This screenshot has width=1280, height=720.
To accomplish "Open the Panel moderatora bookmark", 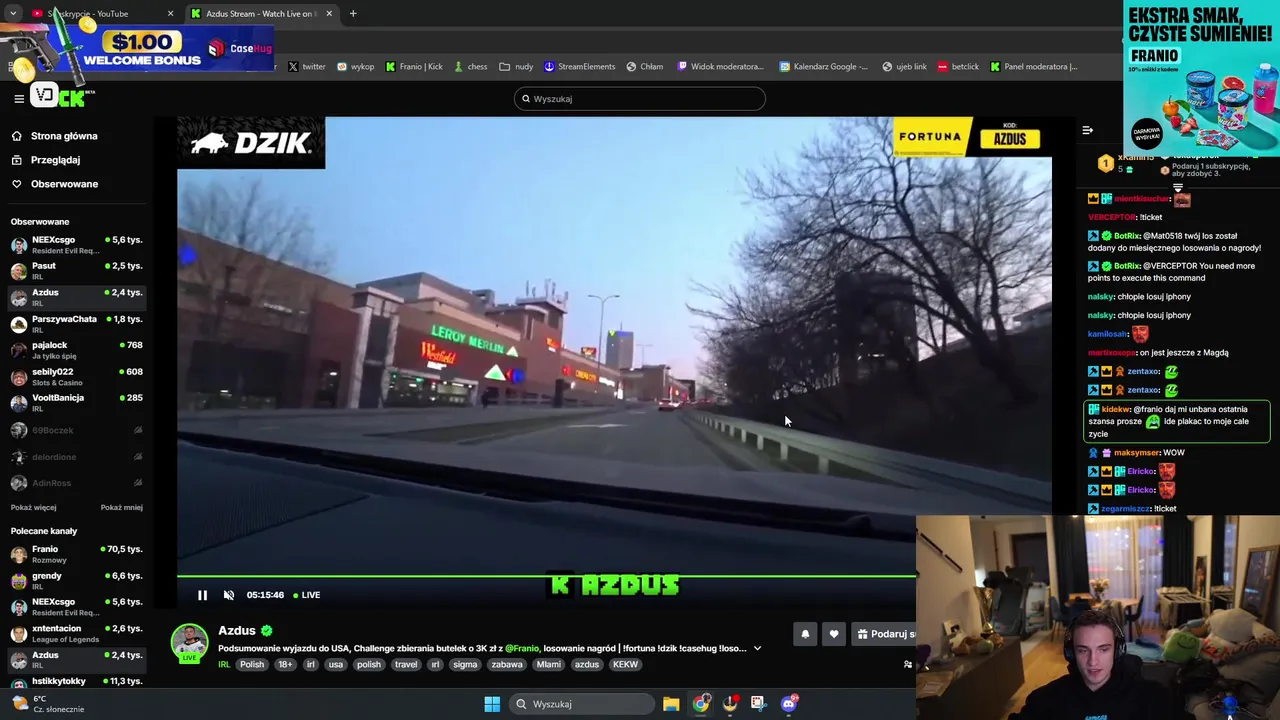I will pos(1034,67).
